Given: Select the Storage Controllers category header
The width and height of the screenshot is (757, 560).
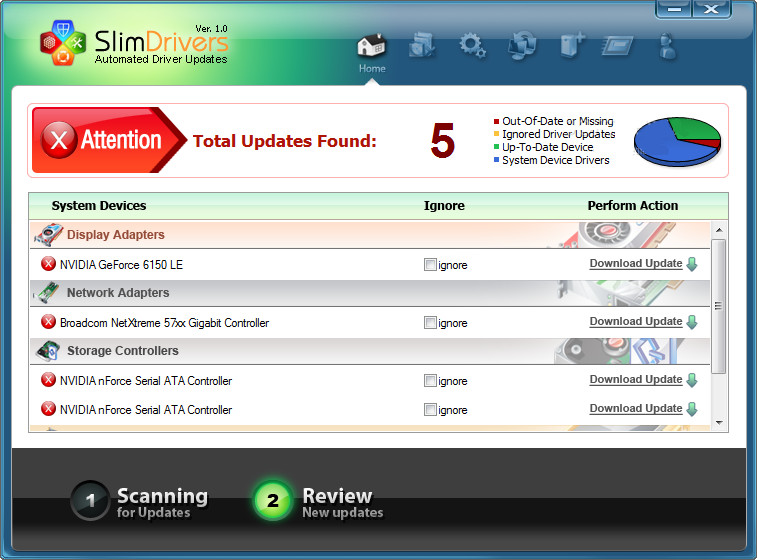Looking at the screenshot, I should [x=370, y=350].
